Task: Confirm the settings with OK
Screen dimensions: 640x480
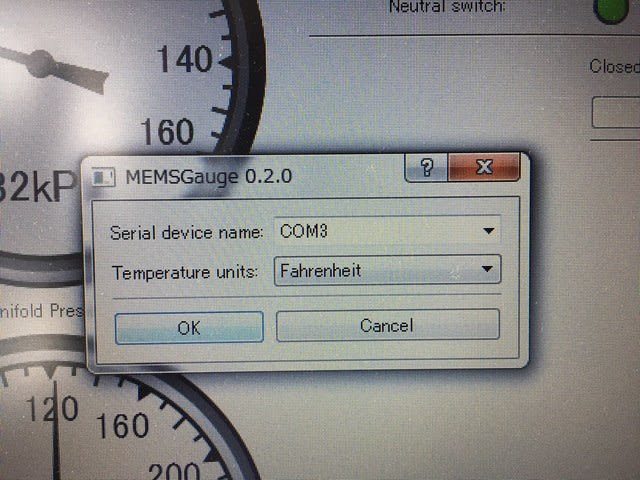Action: (x=189, y=328)
